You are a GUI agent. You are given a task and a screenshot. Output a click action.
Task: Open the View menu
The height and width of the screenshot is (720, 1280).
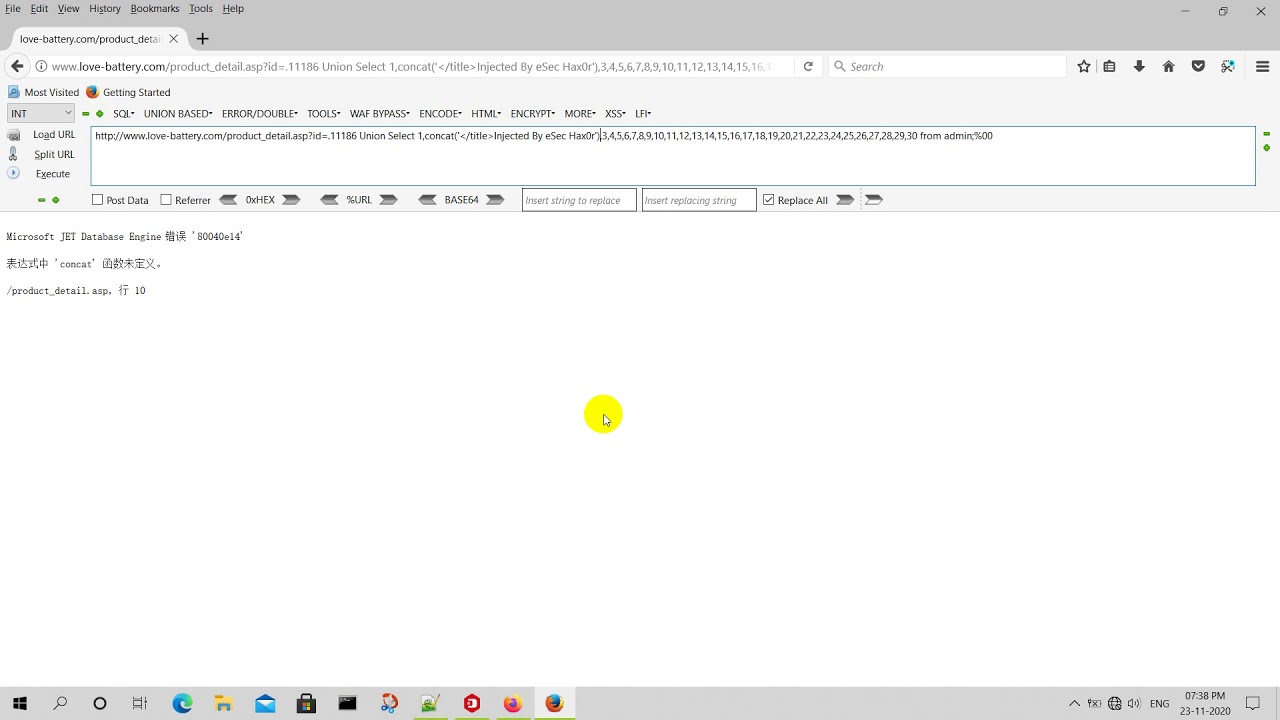coord(68,9)
